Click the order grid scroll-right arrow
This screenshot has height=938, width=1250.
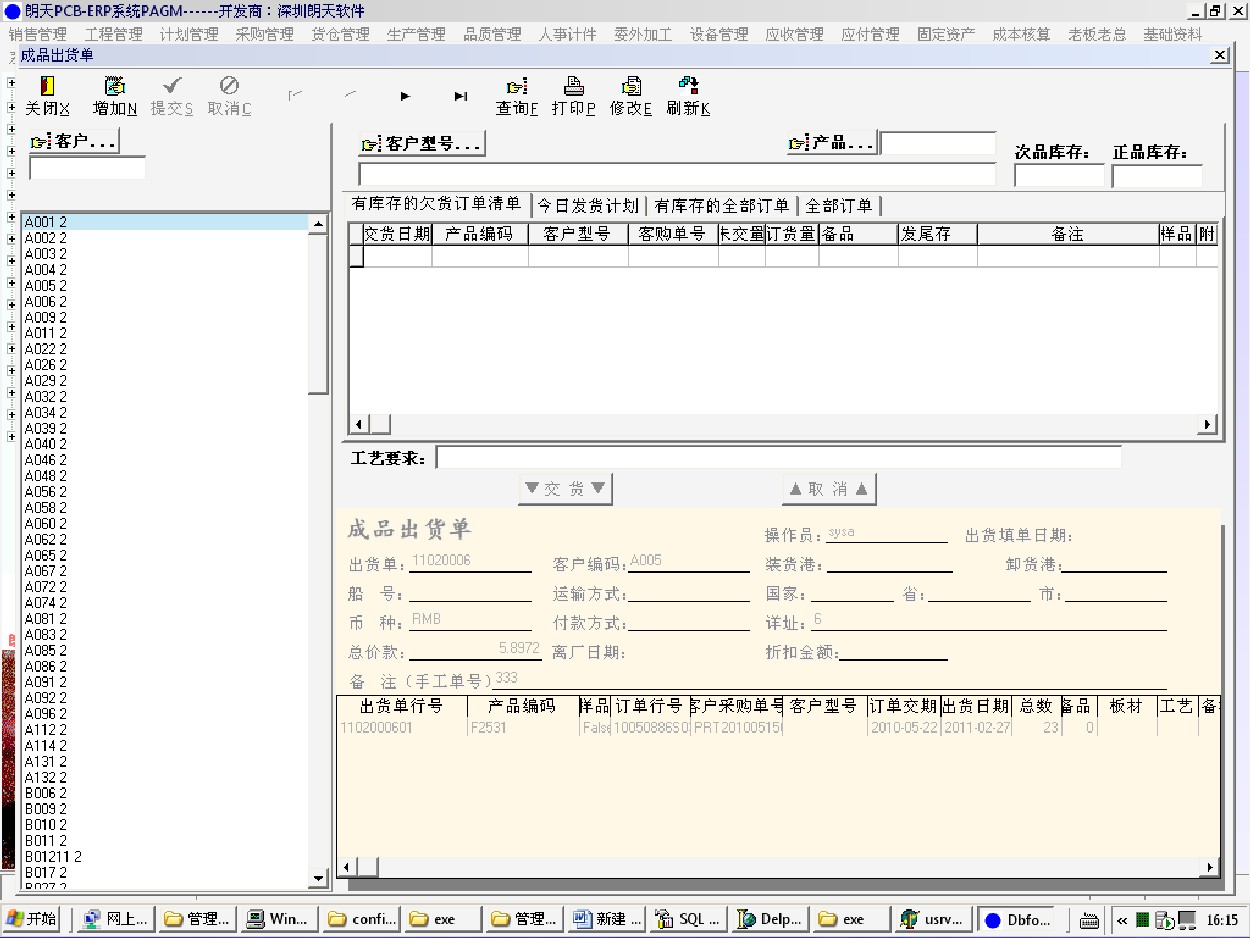1208,424
